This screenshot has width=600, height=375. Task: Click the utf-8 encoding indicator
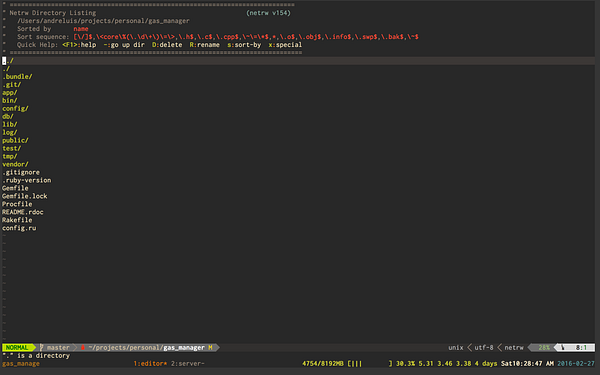tap(484, 347)
